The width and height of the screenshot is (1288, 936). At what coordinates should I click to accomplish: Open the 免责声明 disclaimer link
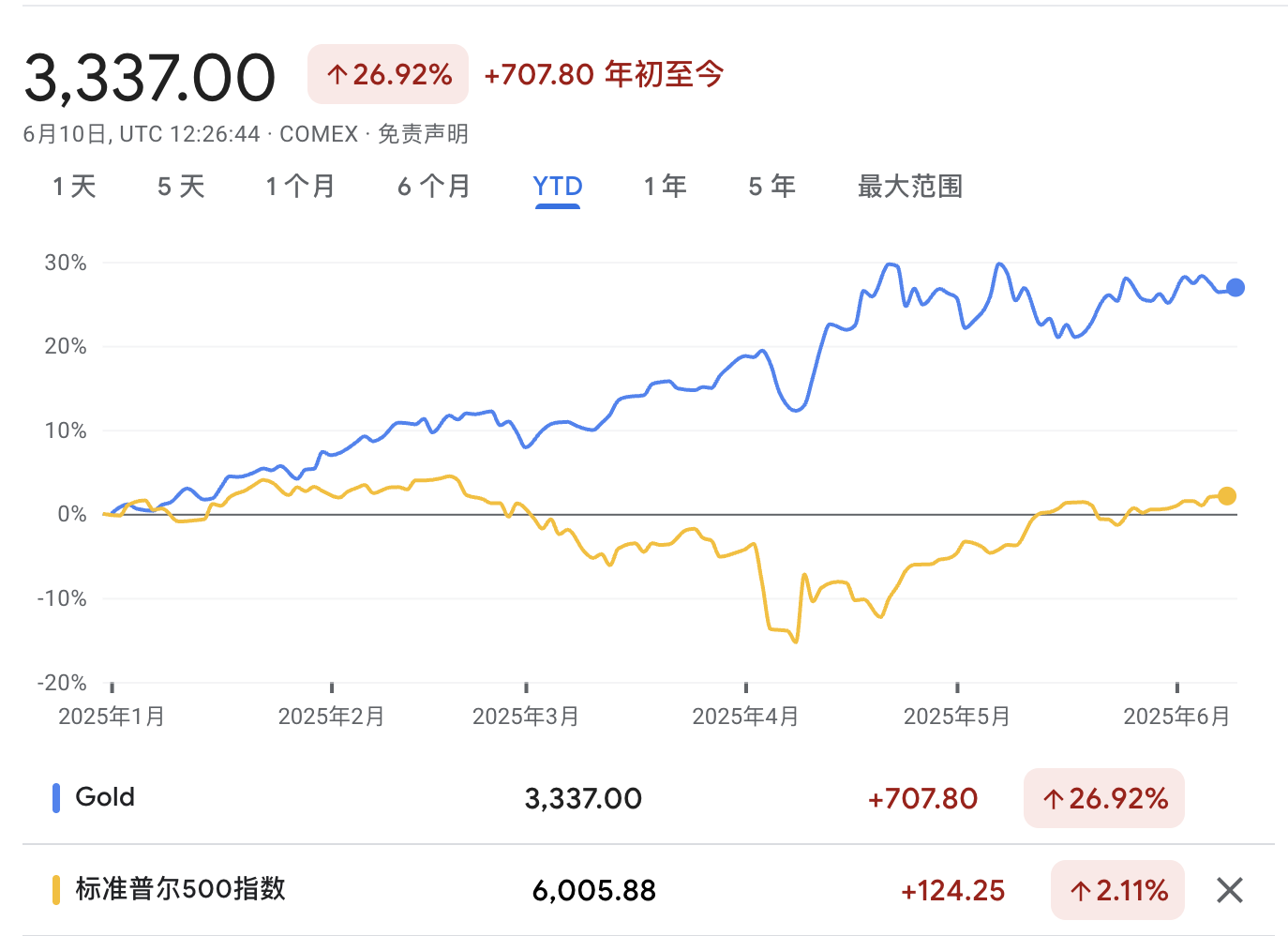pyautogui.click(x=423, y=134)
